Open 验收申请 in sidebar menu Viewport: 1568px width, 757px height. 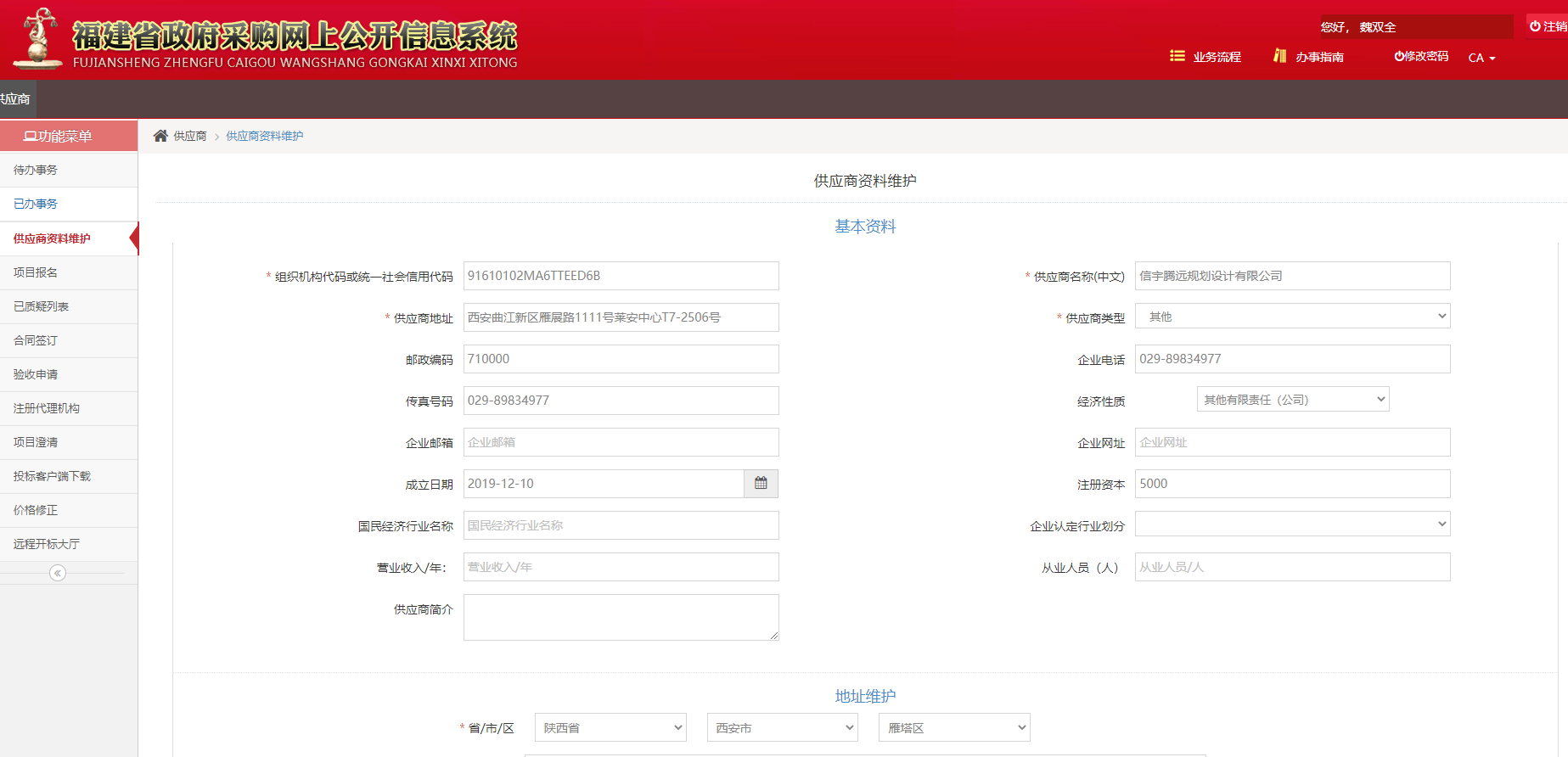[69, 374]
